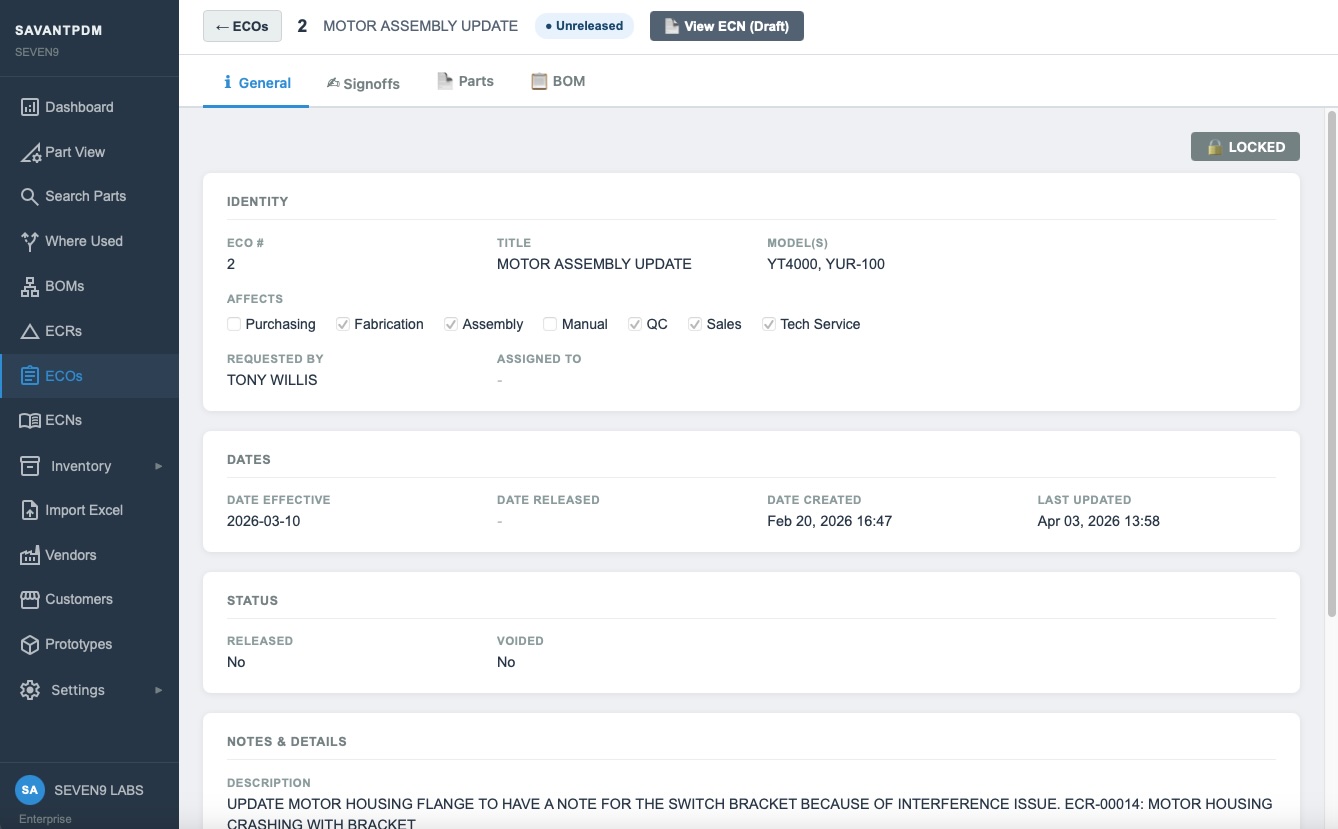
Task: Uncheck the Tech Service checkbox
Action: (769, 324)
